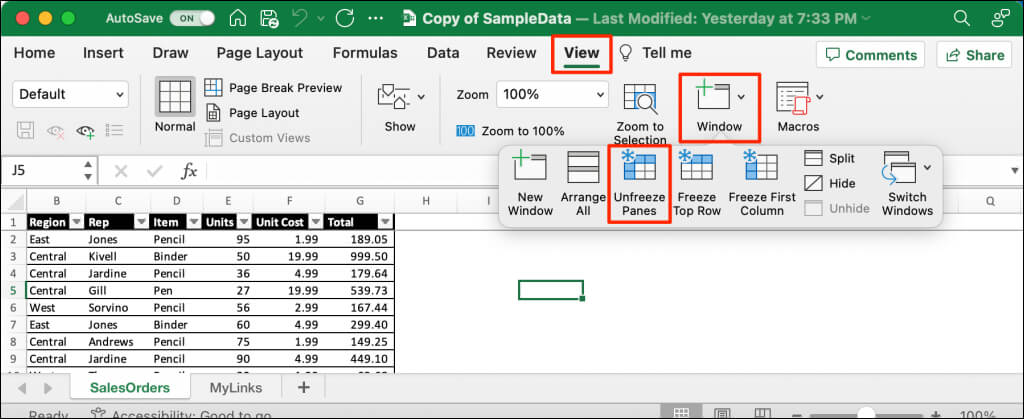The width and height of the screenshot is (1024, 419).
Task: Click Arrange All
Action: pos(583,183)
